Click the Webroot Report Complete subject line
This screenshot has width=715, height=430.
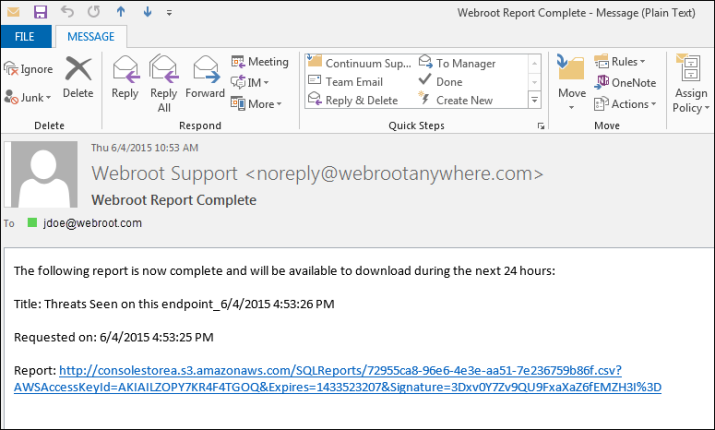point(174,200)
